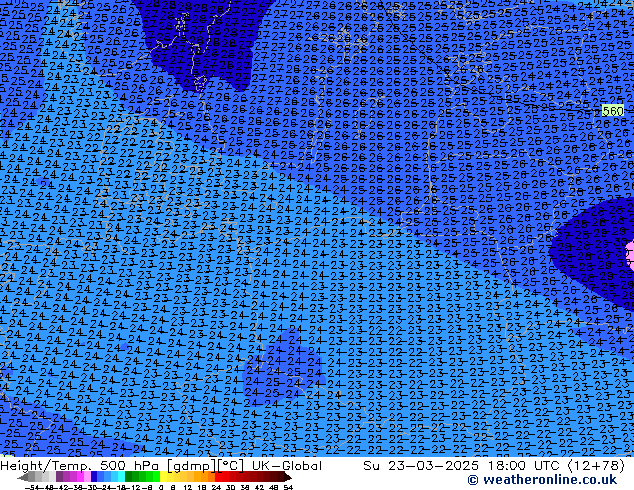634x490 pixels.
Task: Click the bright red swatch above 24 on legend
Action: coord(218,477)
